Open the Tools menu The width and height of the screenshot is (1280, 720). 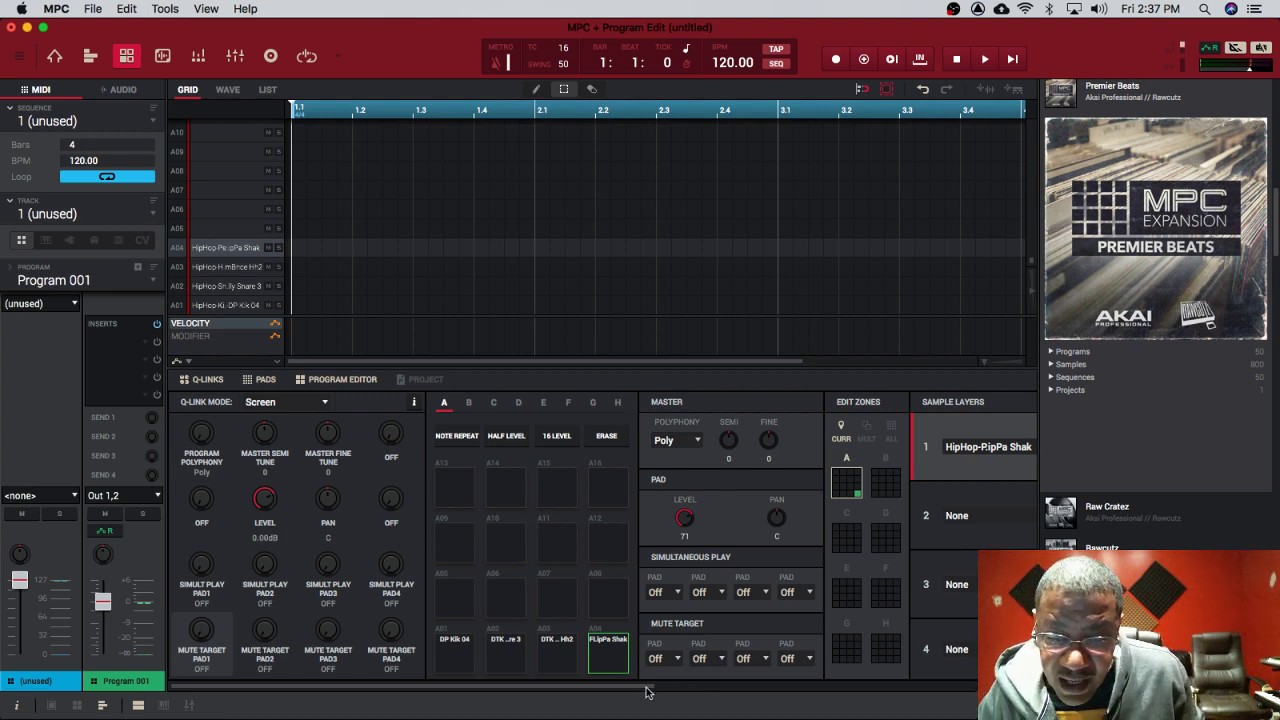pyautogui.click(x=165, y=9)
